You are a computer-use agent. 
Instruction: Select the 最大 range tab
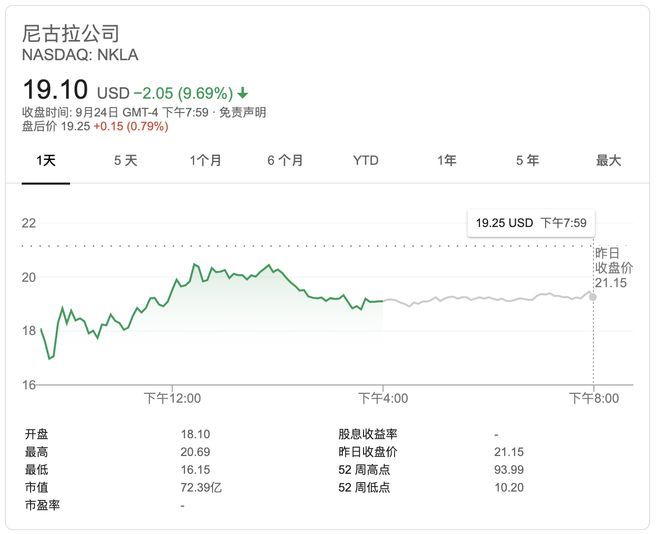tap(608, 160)
